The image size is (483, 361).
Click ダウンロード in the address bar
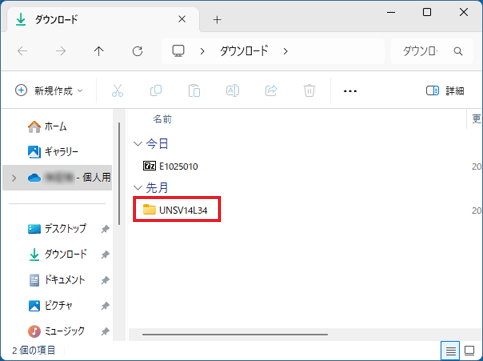tap(244, 51)
